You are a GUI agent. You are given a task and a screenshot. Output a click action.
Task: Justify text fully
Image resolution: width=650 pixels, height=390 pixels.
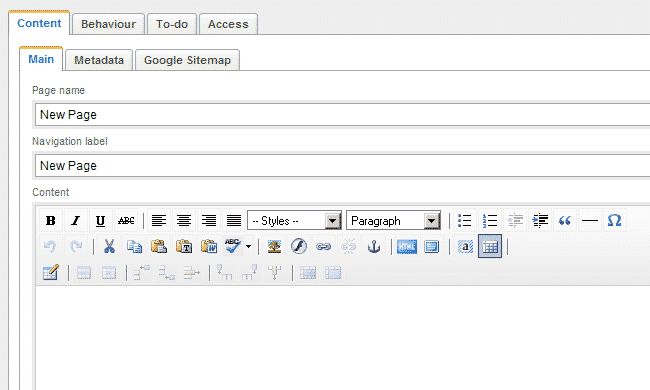pyautogui.click(x=234, y=220)
